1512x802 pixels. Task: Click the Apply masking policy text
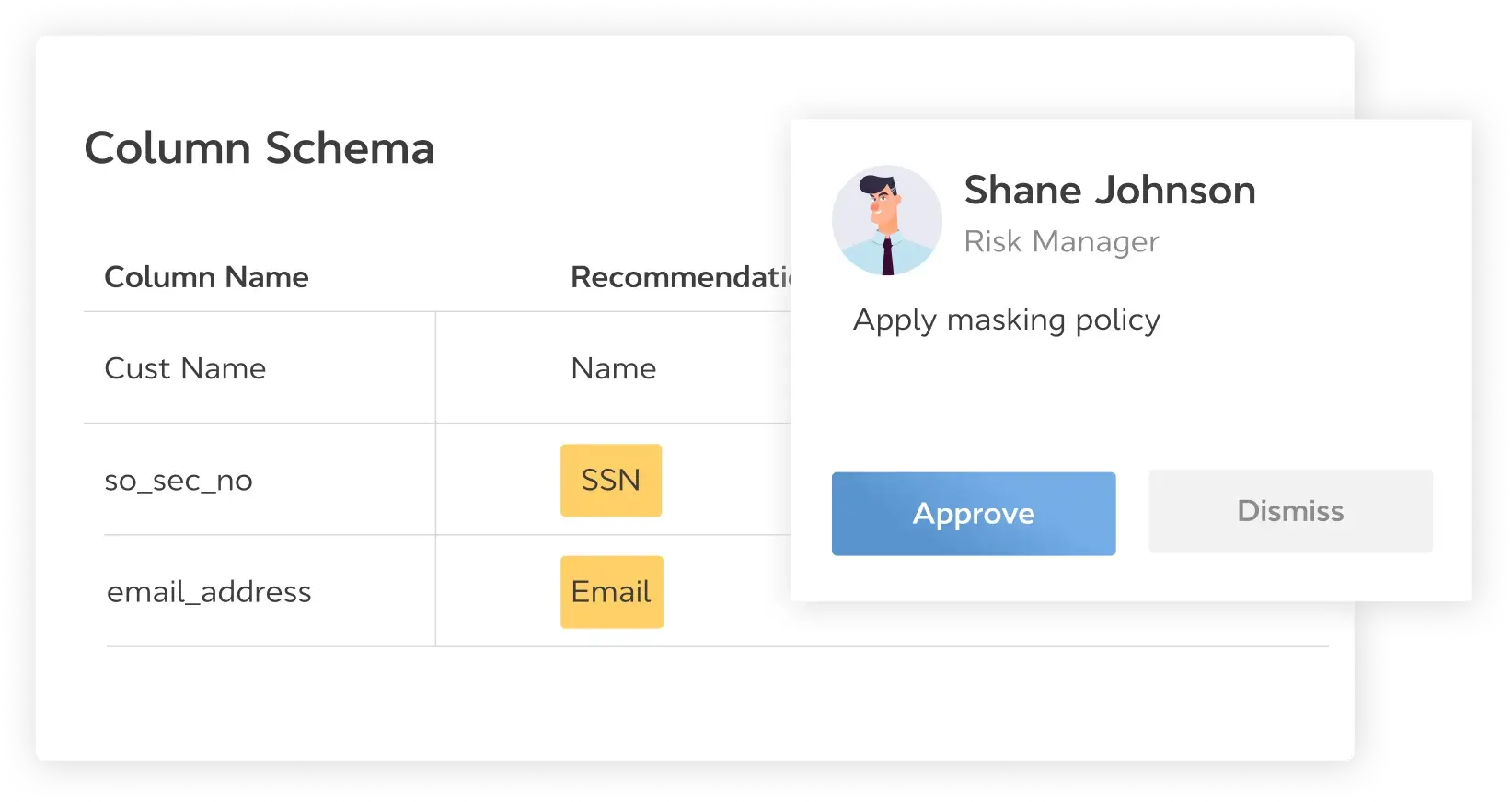[x=1006, y=320]
